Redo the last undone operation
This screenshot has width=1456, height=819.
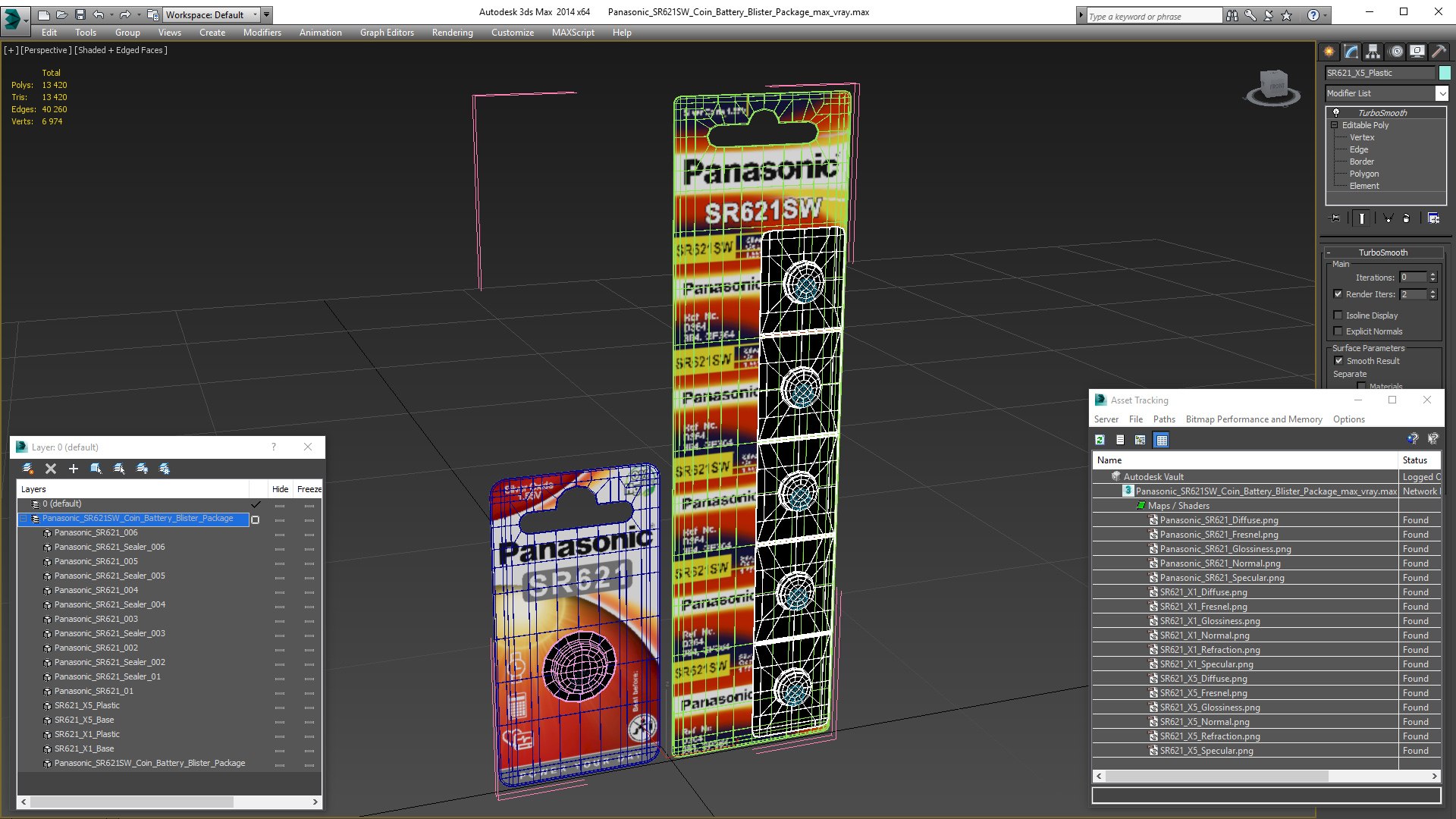click(125, 15)
